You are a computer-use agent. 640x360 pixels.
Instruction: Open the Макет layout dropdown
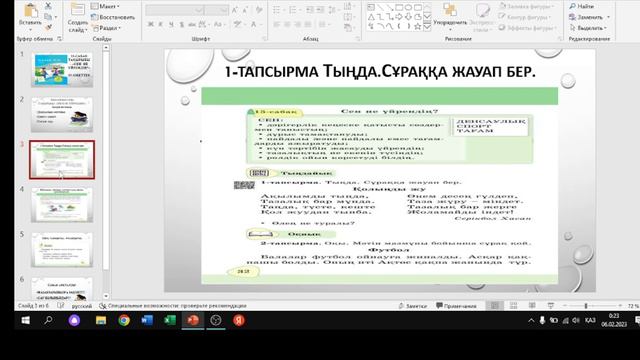105,6
